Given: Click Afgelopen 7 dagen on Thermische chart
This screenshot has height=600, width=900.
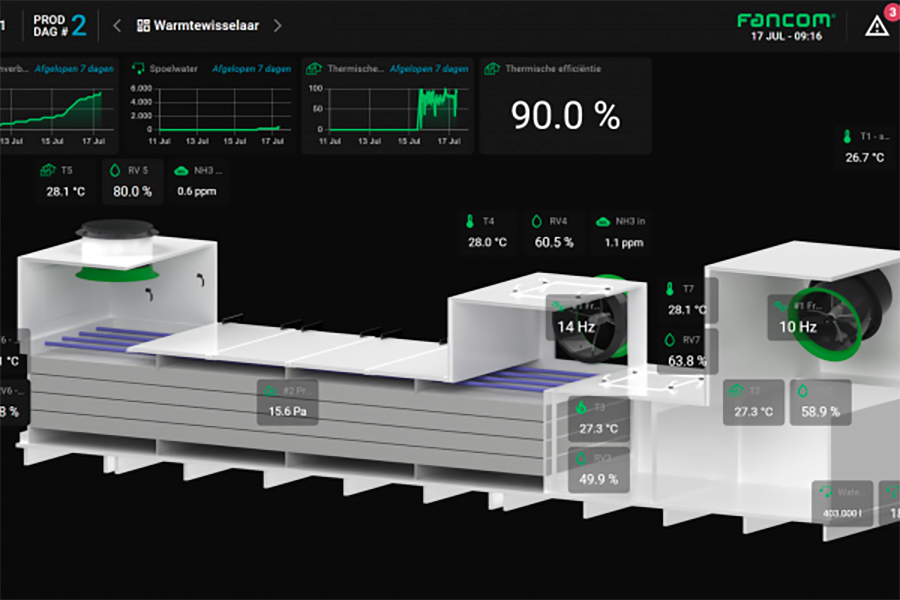Looking at the screenshot, I should (428, 69).
